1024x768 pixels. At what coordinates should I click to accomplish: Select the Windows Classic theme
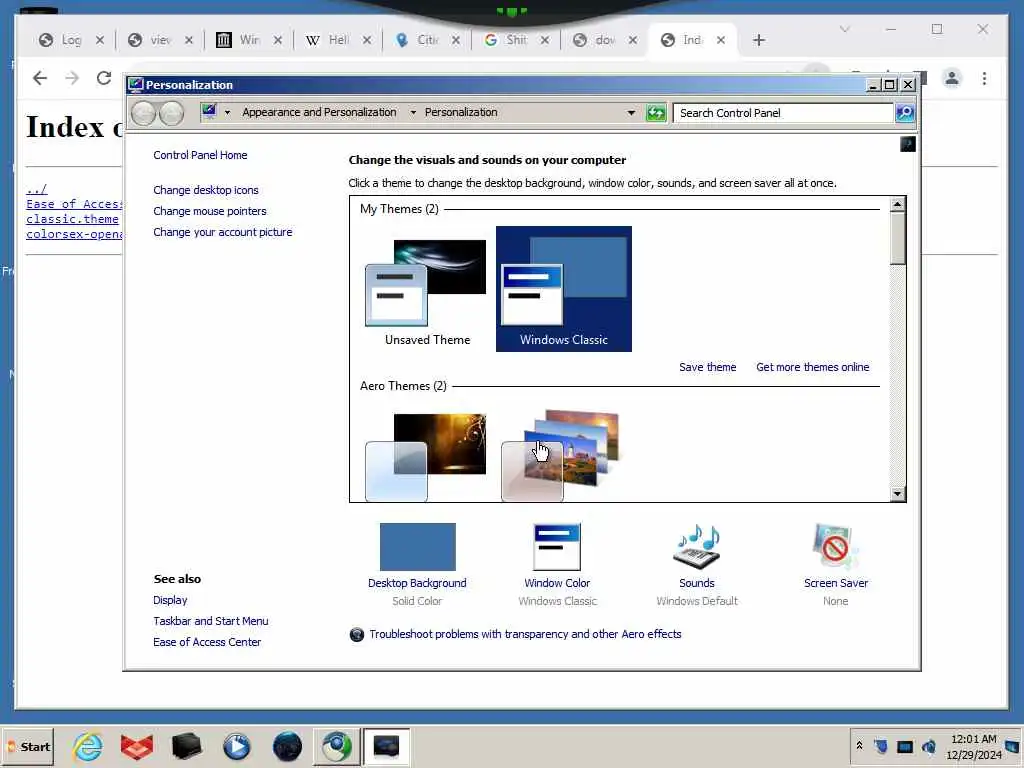[564, 289]
